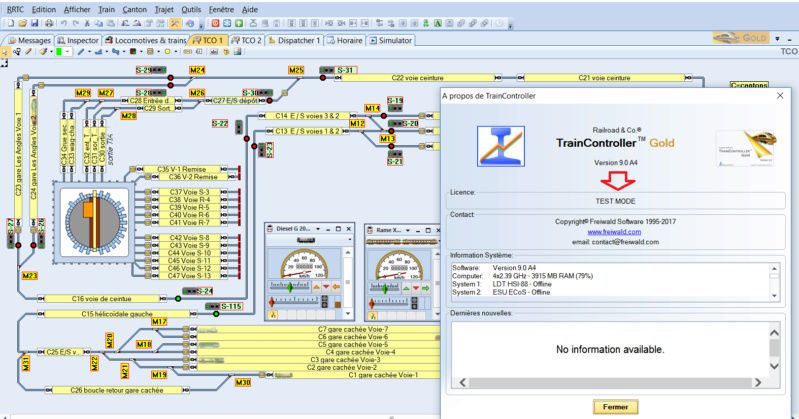The image size is (799, 419).
Task: Select the pencil draw tool in TCO toolbar
Action: pyautogui.click(x=29, y=51)
